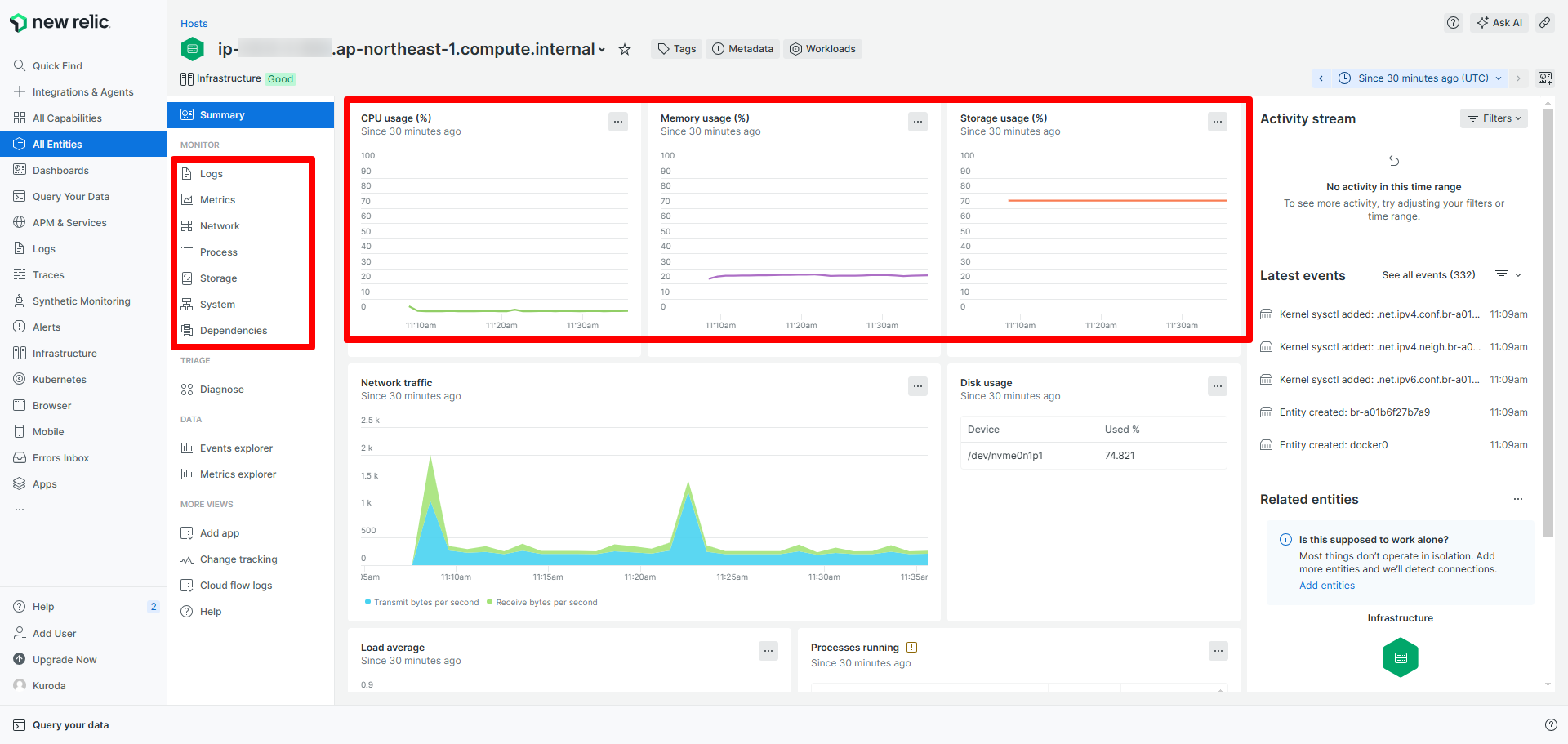
Task: Open Memory usage chart options menu
Action: coord(918,122)
